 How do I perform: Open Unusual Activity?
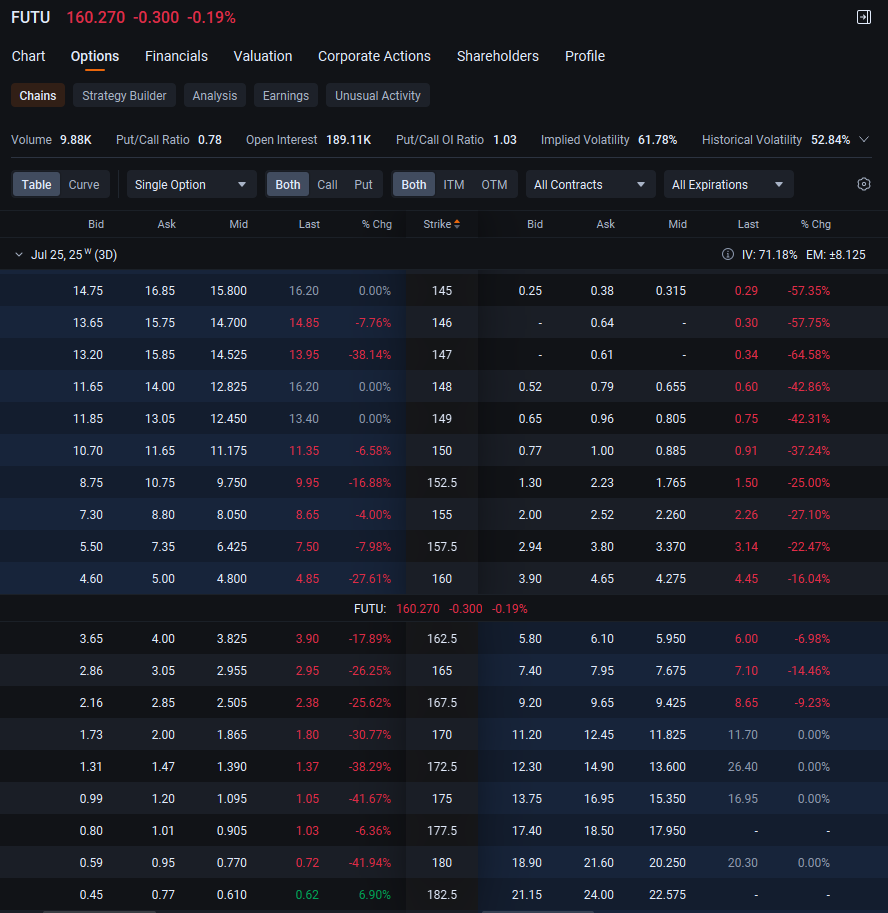tap(378, 95)
